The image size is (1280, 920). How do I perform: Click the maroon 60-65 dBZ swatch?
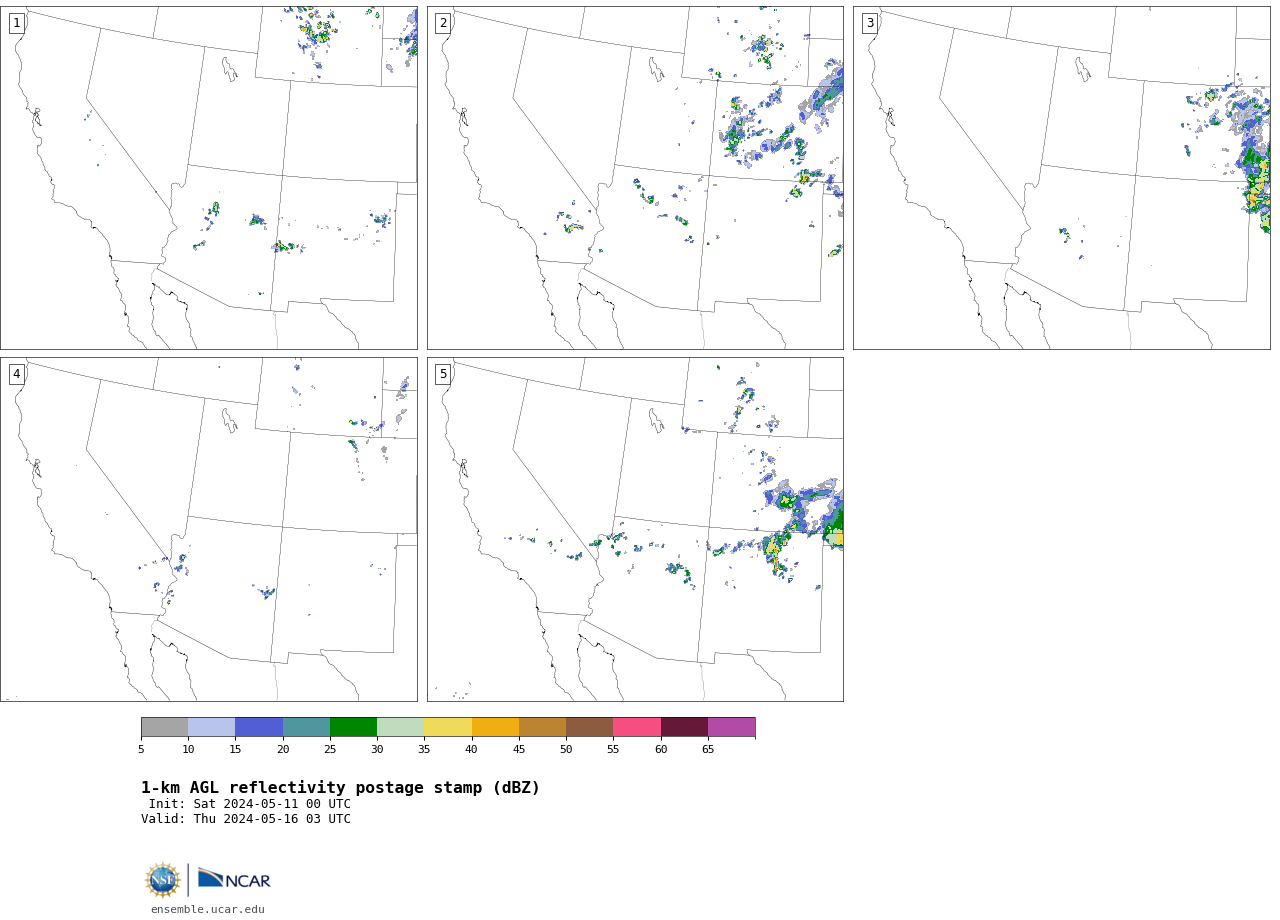[x=684, y=727]
